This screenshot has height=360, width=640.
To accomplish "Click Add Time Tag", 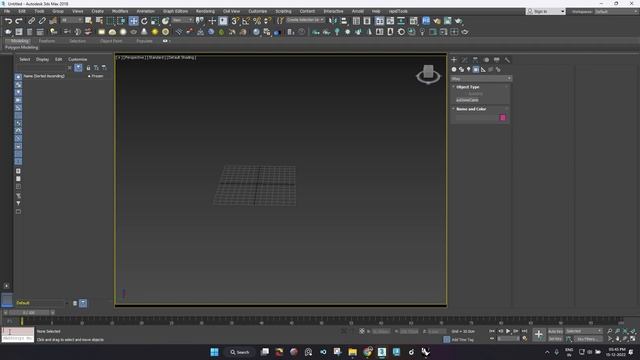I will point(462,340).
